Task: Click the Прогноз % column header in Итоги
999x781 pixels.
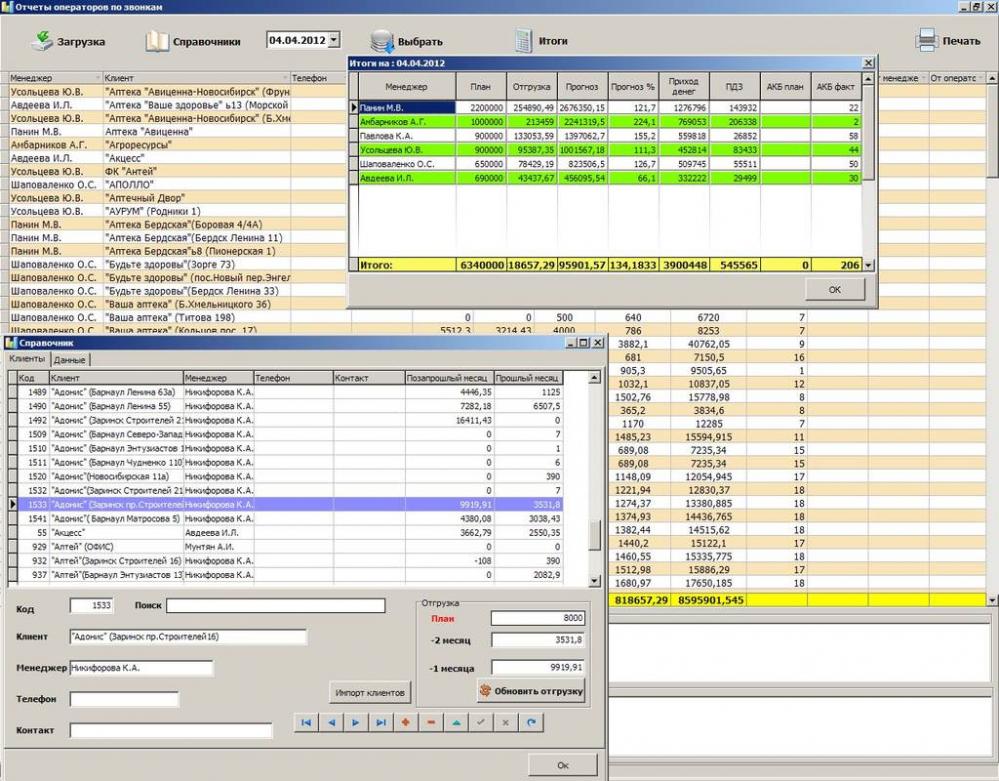Action: (633, 87)
